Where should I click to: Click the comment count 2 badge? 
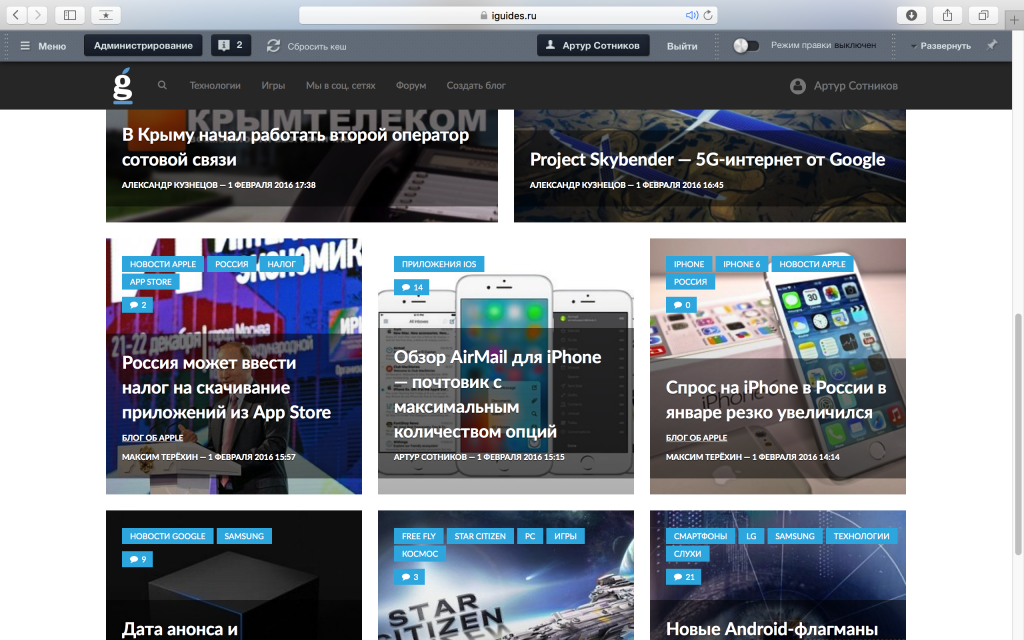click(137, 305)
